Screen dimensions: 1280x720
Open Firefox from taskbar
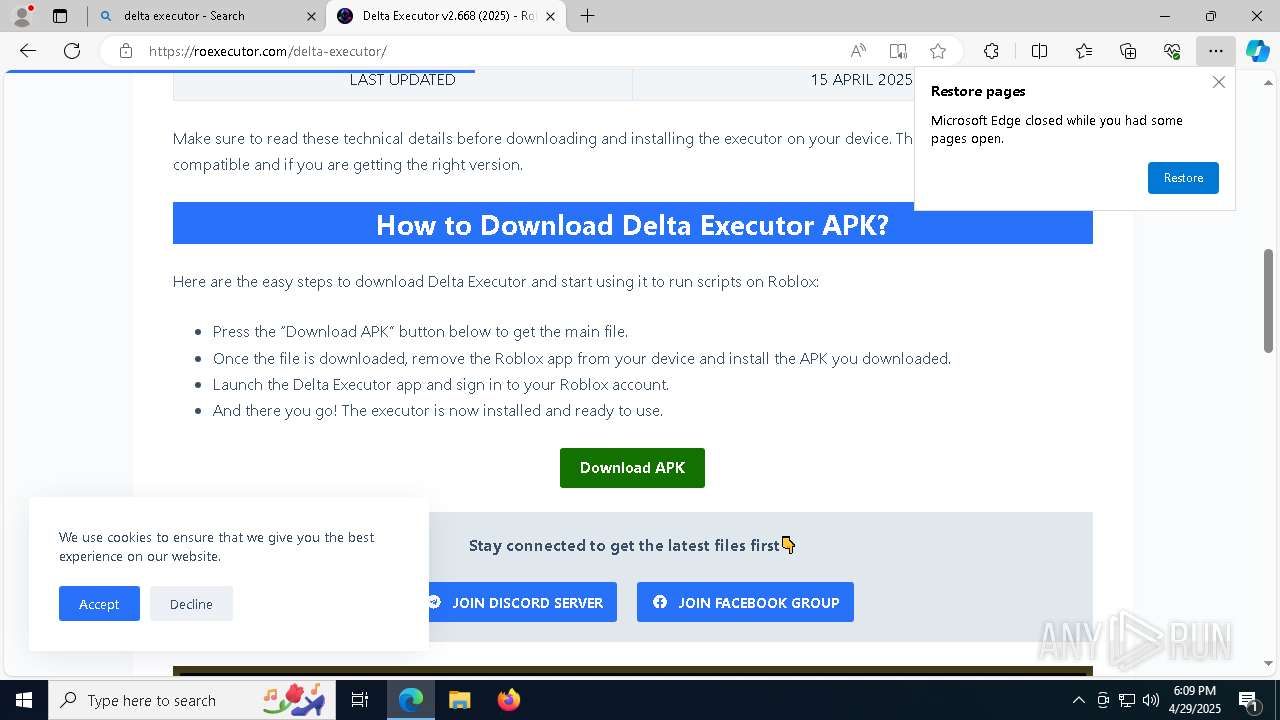tap(508, 700)
